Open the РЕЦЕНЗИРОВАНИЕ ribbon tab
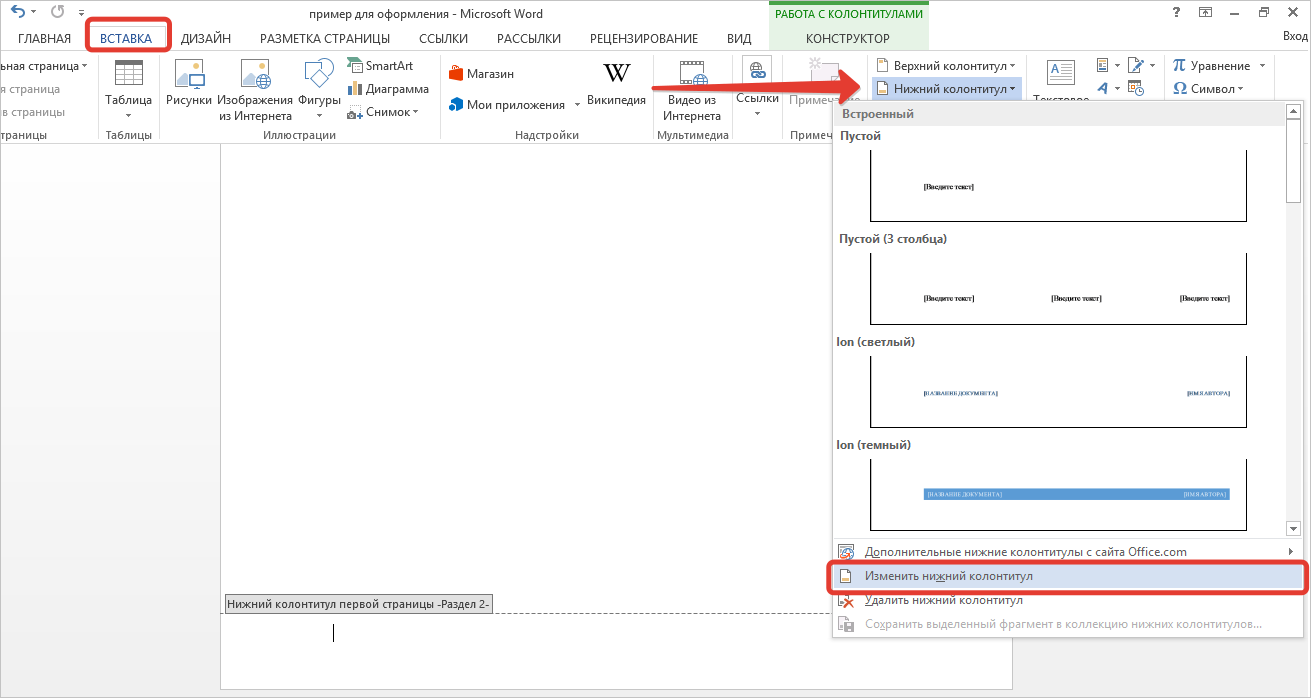This screenshot has height=698, width=1311. 643,39
